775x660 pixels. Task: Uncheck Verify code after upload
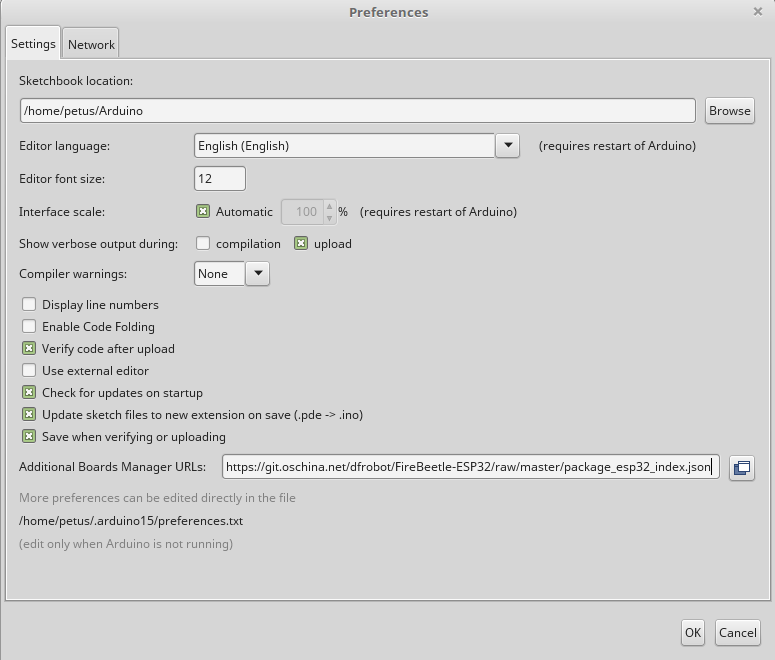pyautogui.click(x=29, y=349)
